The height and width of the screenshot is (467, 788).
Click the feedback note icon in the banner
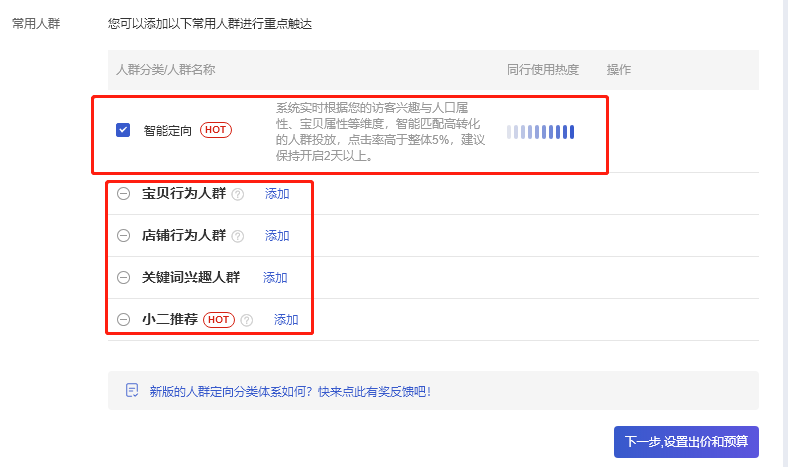(132, 391)
